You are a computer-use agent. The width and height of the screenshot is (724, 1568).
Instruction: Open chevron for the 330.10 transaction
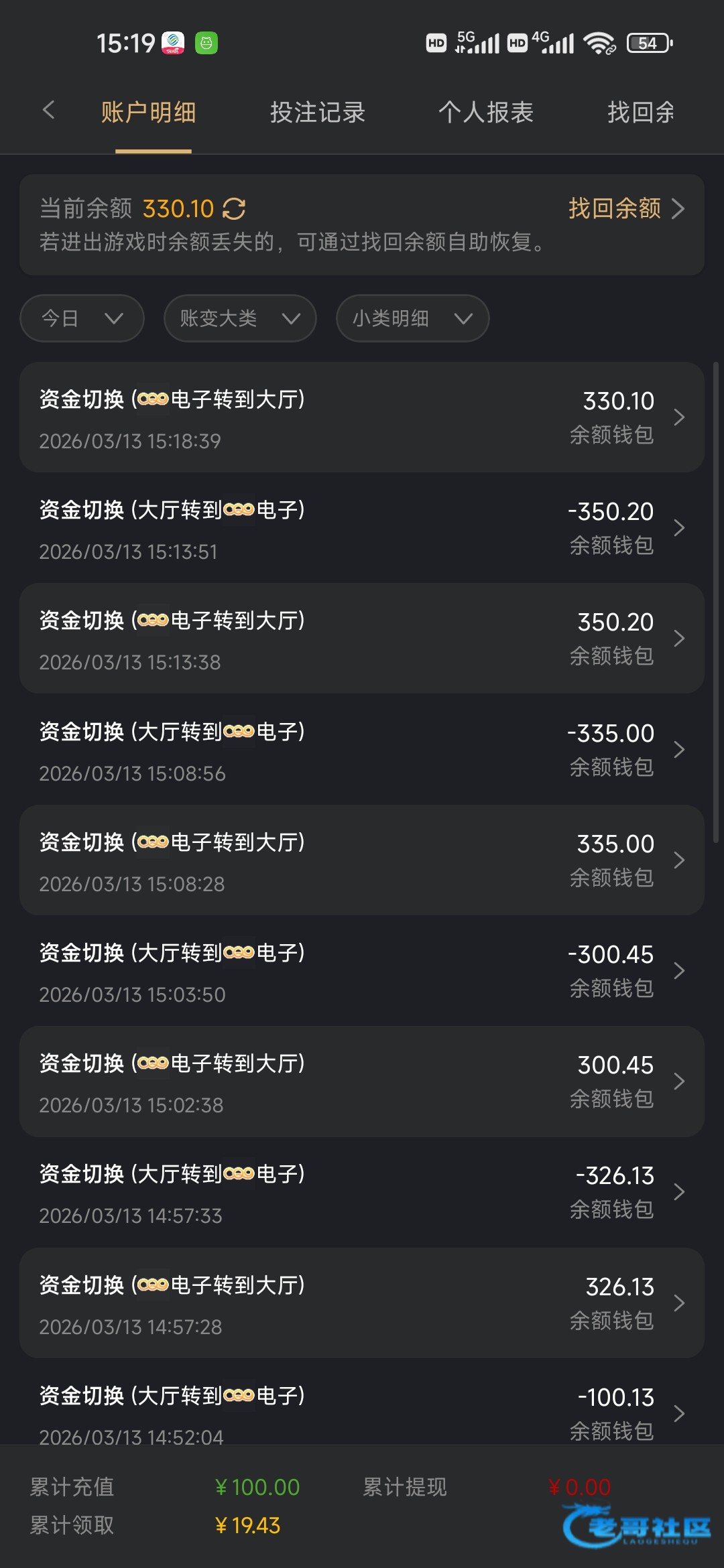(679, 417)
